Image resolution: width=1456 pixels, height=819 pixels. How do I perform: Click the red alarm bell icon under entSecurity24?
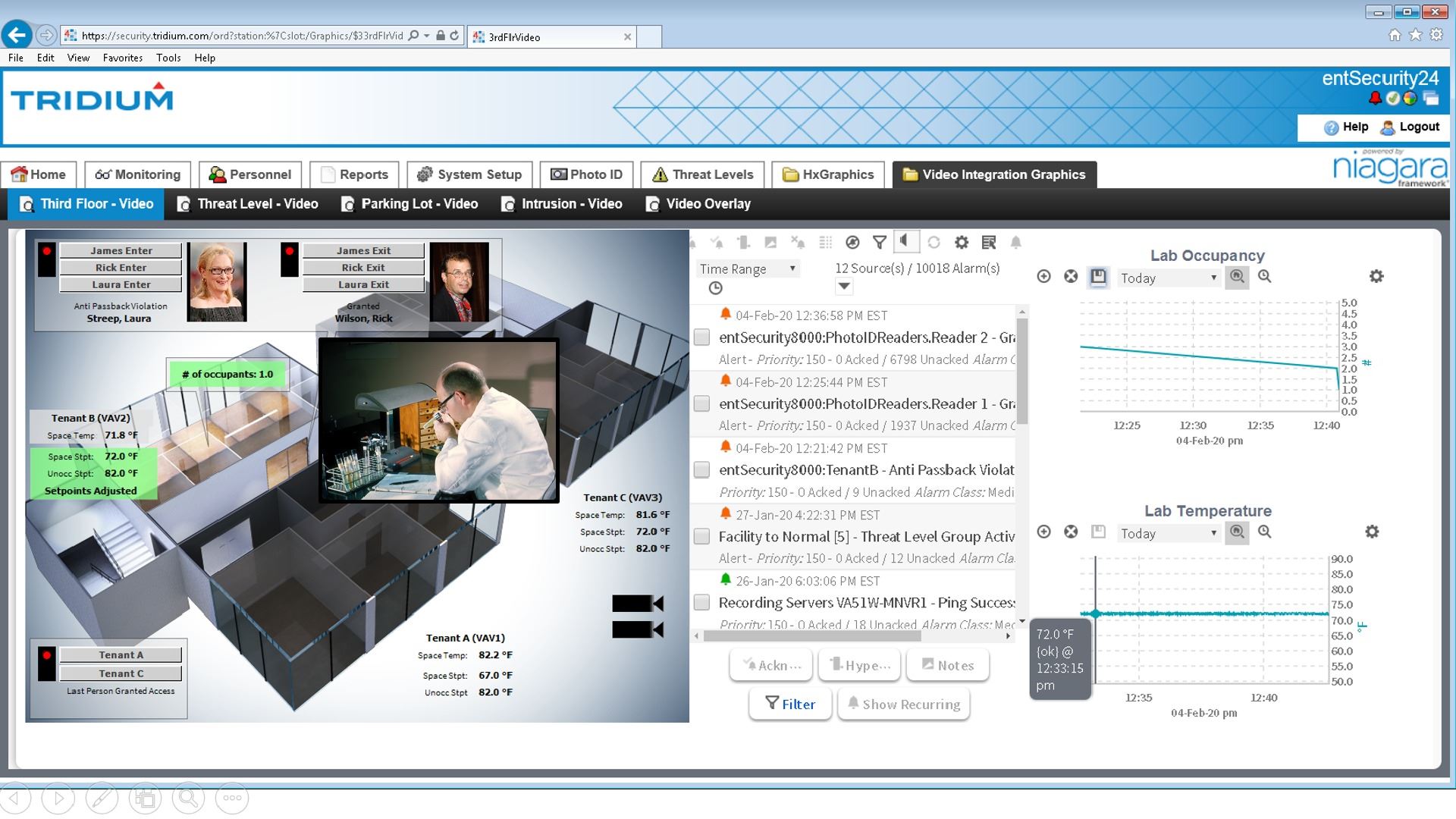(1375, 99)
